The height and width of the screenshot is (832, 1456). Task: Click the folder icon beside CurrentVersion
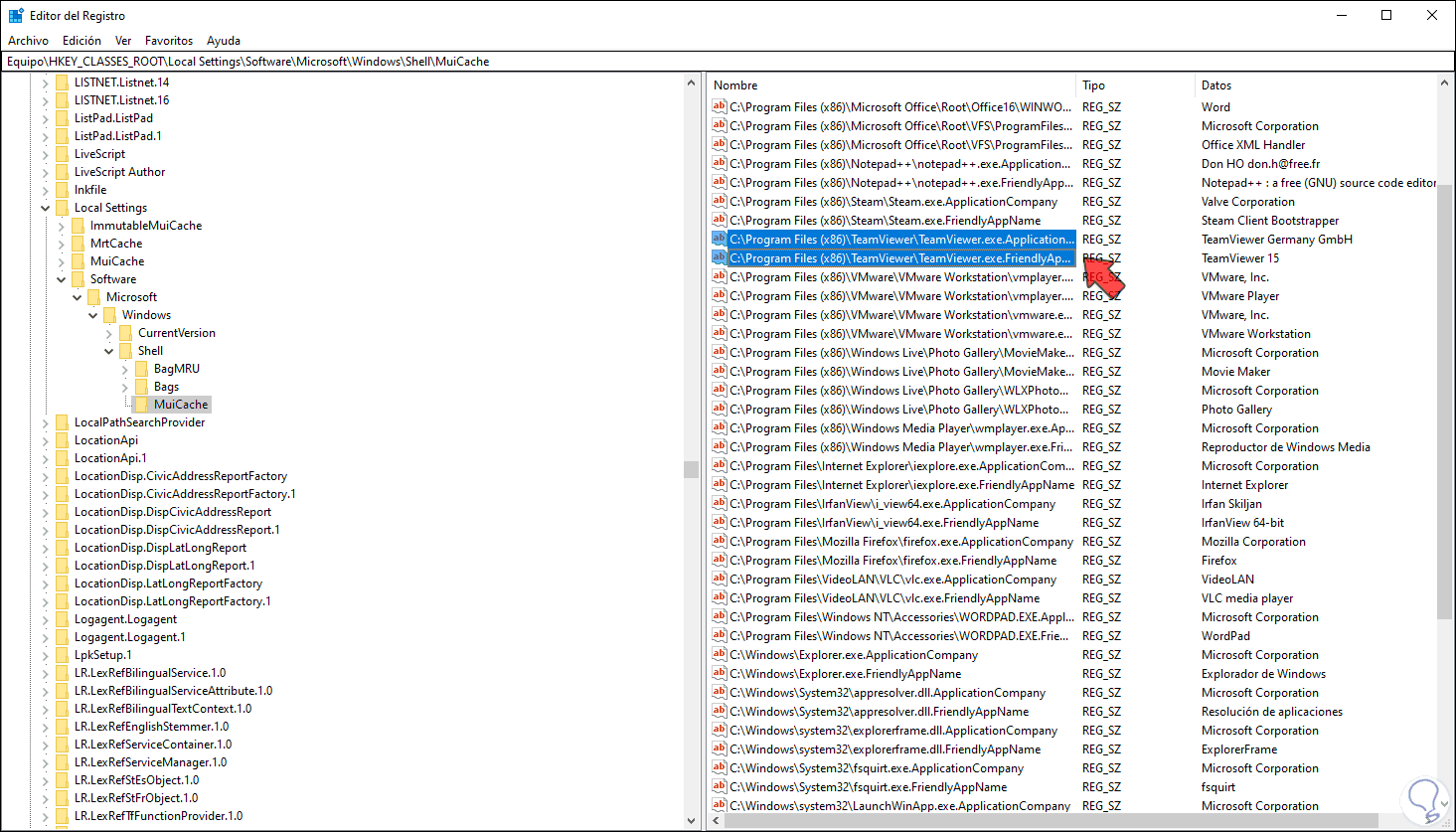click(126, 333)
